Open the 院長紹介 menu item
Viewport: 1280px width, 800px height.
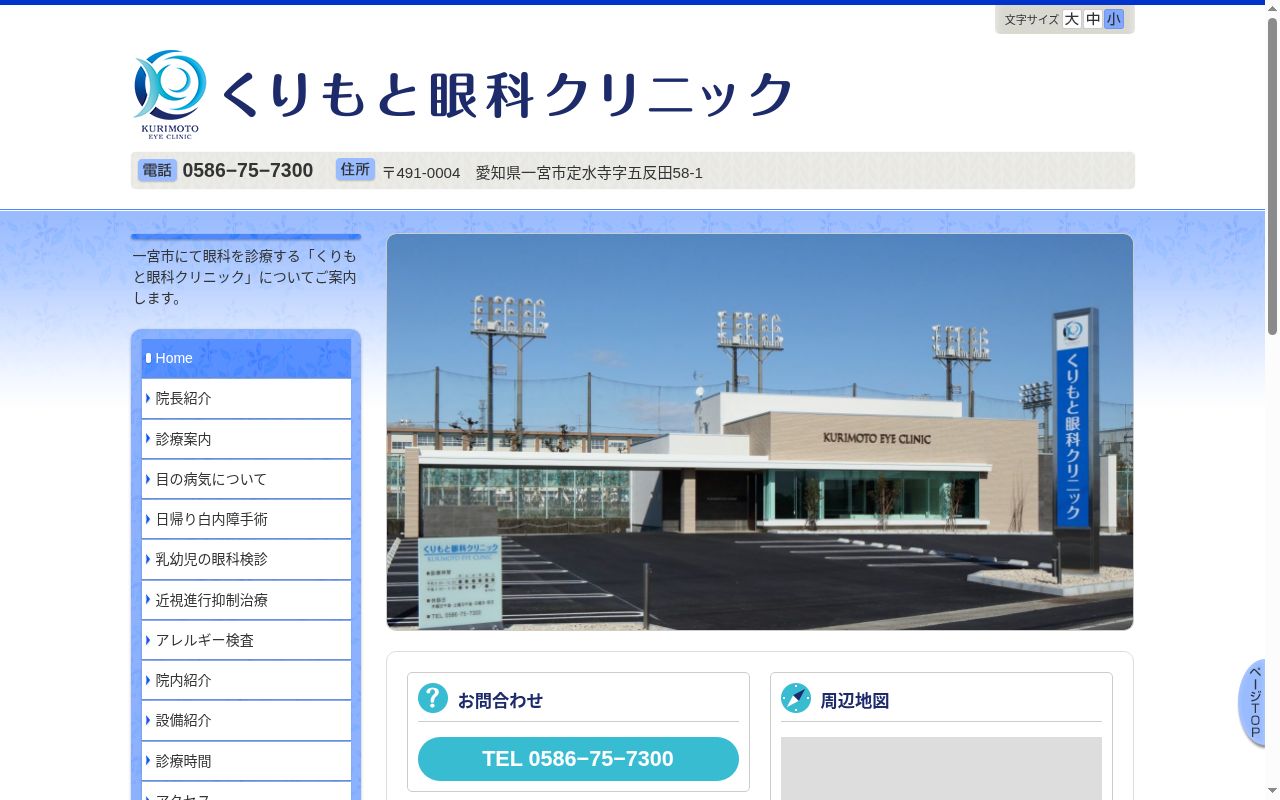click(246, 398)
